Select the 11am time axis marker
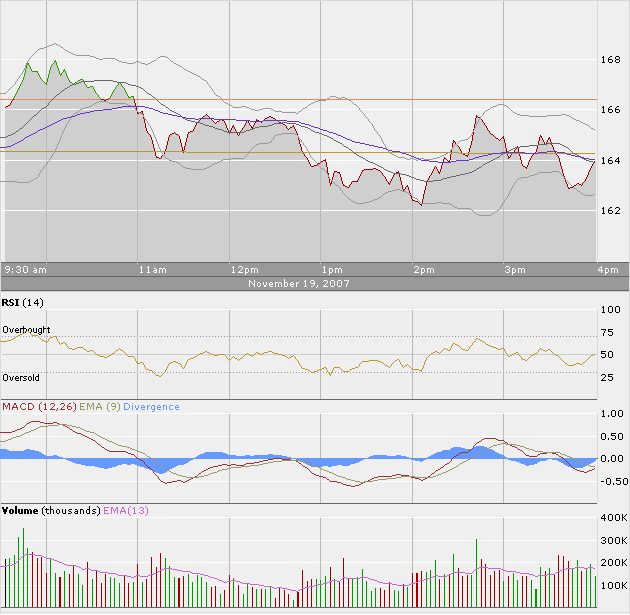630x615 pixels. coord(153,270)
